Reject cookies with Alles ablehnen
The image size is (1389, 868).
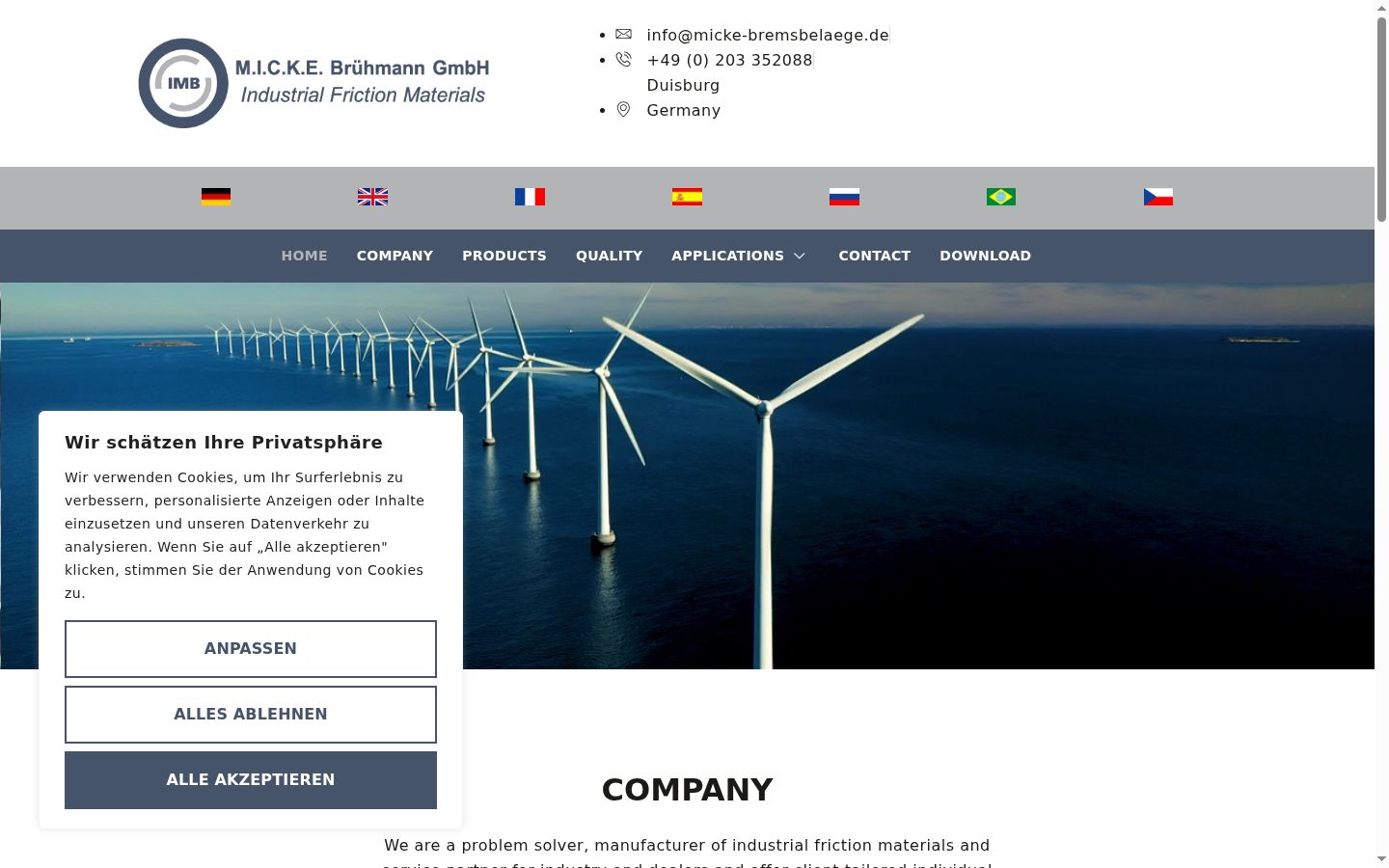pos(251,715)
